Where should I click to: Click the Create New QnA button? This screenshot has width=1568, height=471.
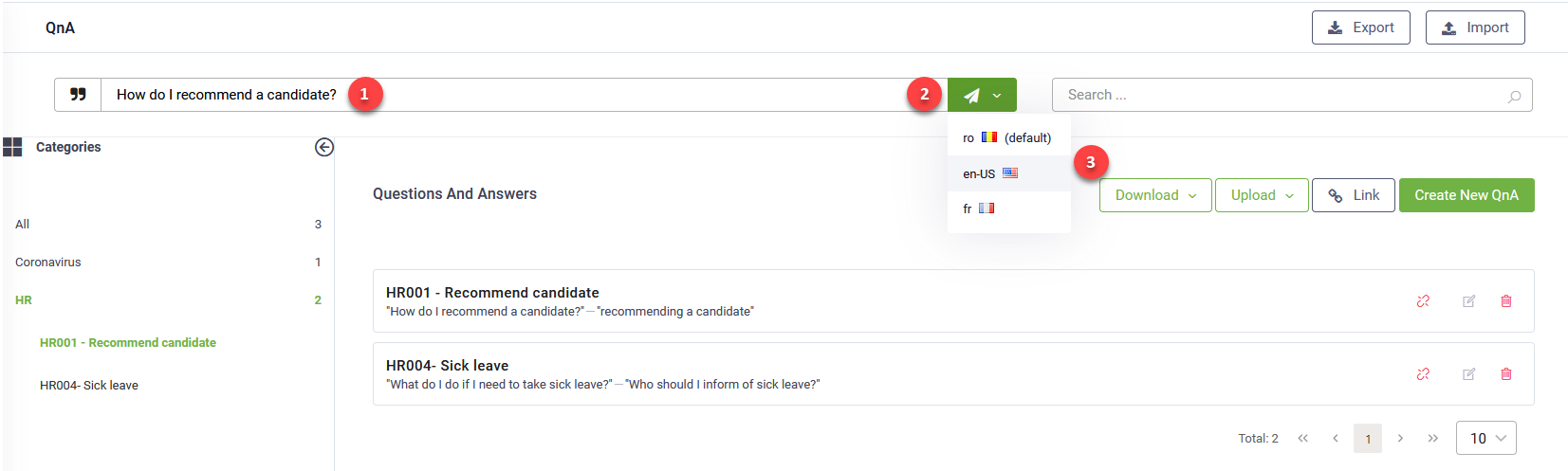(1467, 195)
